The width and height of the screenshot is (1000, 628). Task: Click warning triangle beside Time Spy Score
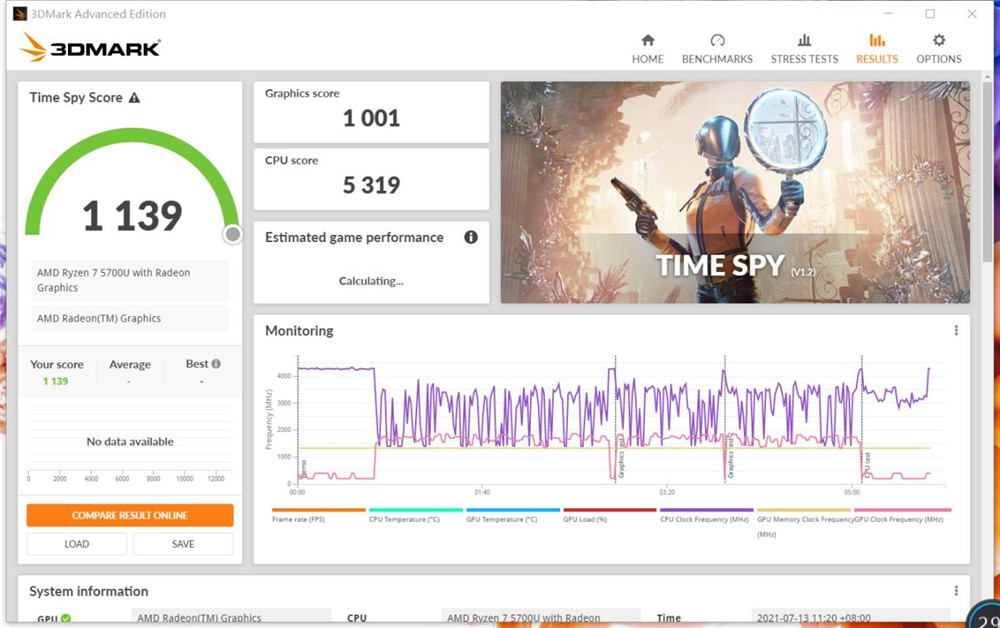pyautogui.click(x=135, y=98)
